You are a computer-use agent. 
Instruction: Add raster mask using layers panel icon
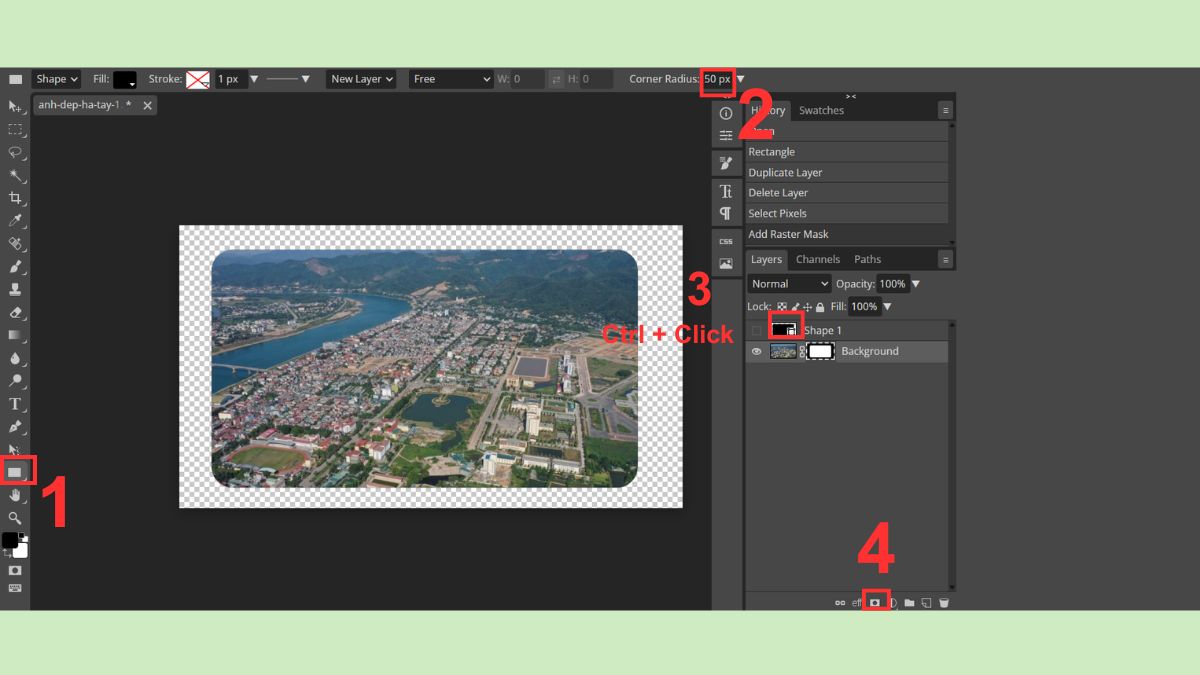click(875, 603)
